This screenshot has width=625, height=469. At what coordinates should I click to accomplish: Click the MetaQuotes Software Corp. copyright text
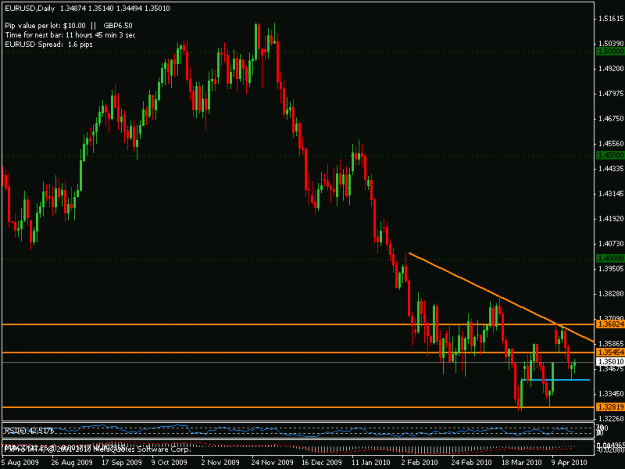(97, 449)
